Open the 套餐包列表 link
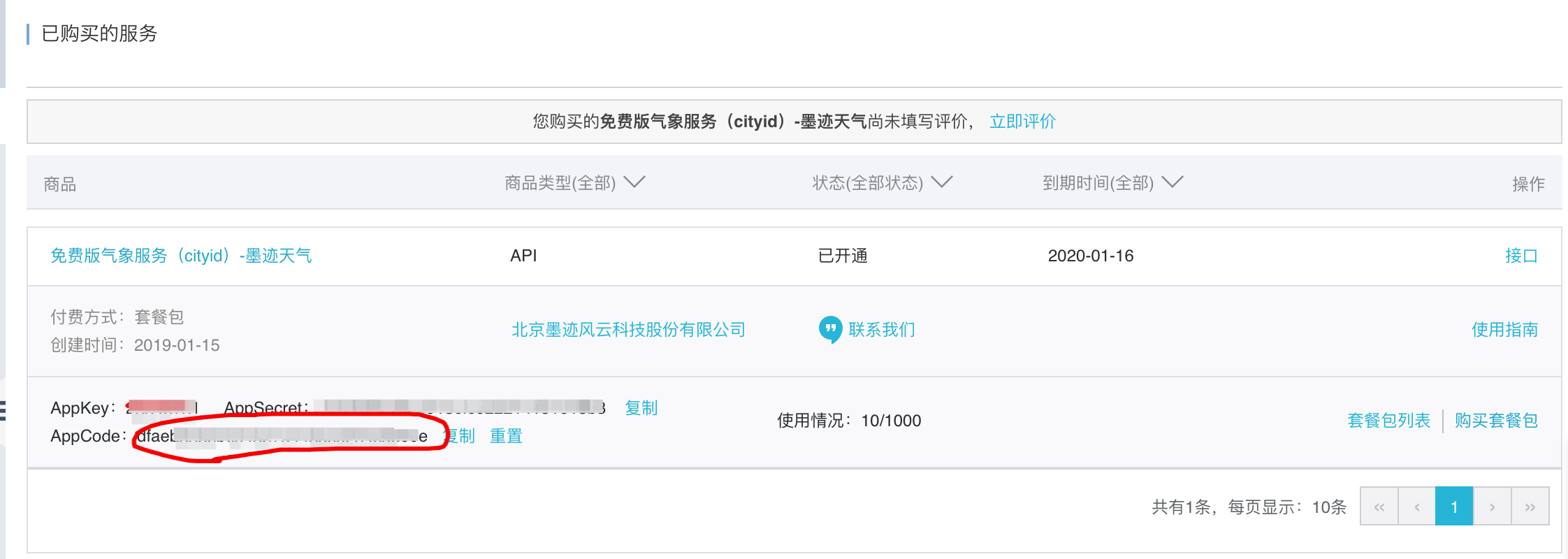 [x=1388, y=421]
